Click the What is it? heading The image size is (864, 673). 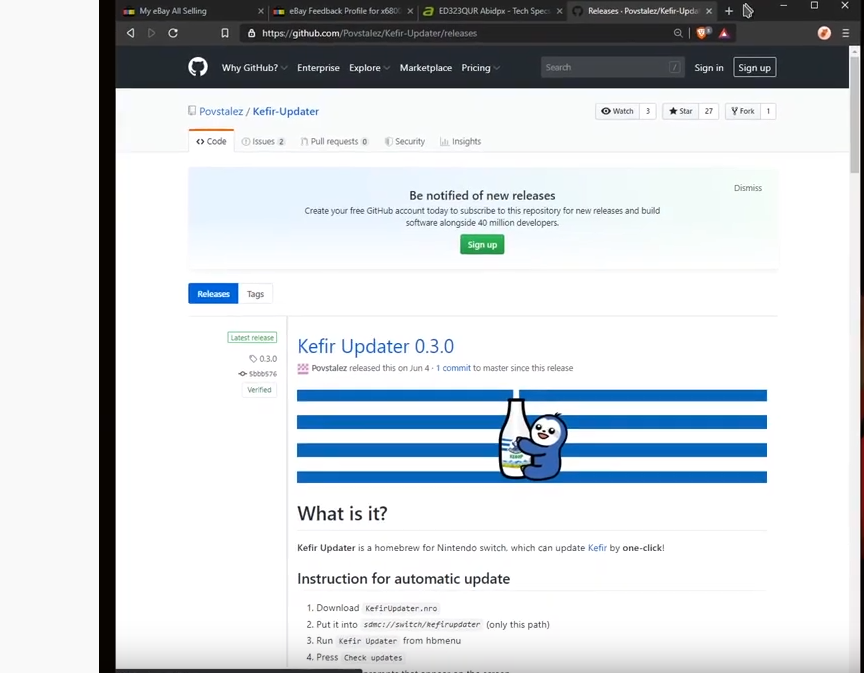point(342,514)
